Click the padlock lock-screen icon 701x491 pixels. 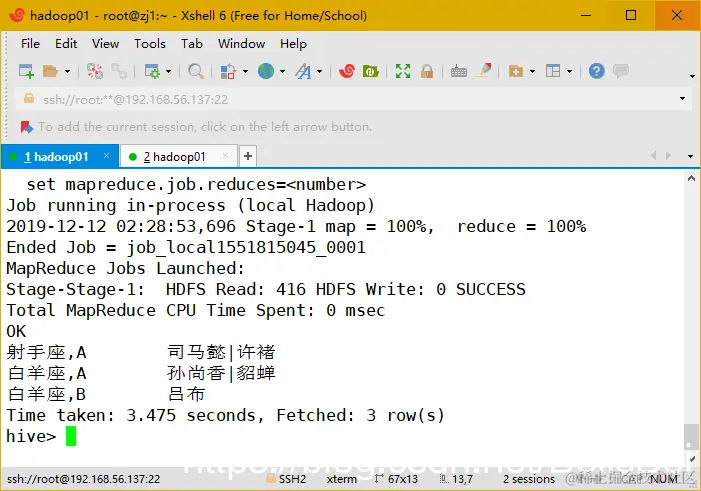[x=427, y=71]
